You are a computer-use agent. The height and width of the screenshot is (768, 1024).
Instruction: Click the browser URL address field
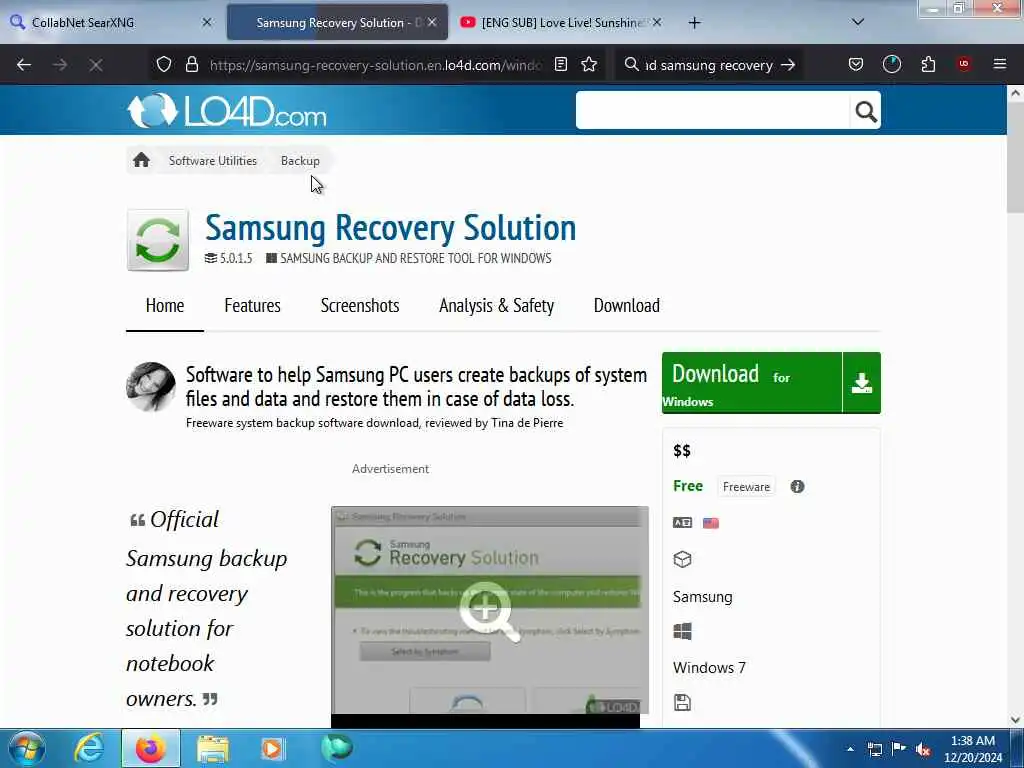[376, 65]
